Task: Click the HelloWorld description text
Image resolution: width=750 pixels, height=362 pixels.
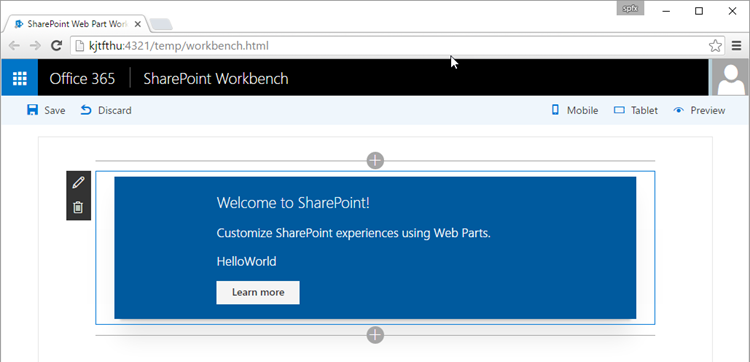Action: [246, 262]
